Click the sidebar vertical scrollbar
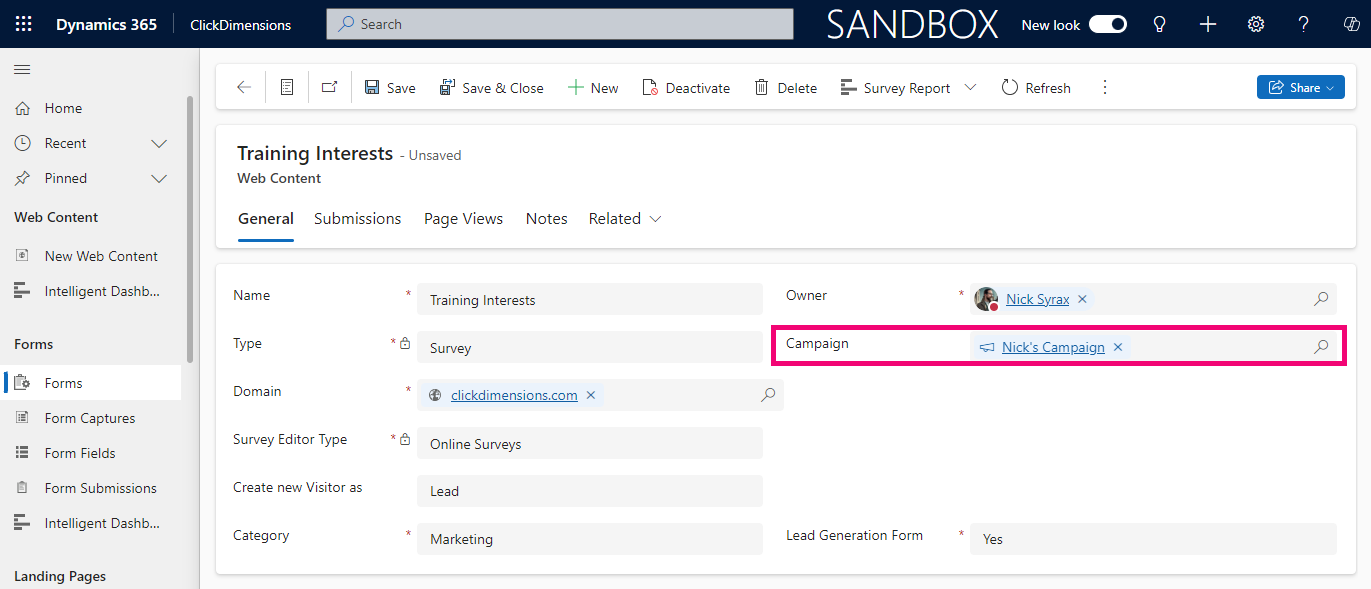 point(190,230)
